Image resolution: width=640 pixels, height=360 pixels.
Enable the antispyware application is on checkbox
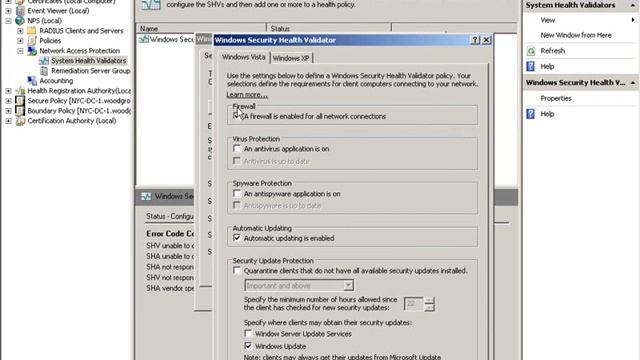(237, 193)
